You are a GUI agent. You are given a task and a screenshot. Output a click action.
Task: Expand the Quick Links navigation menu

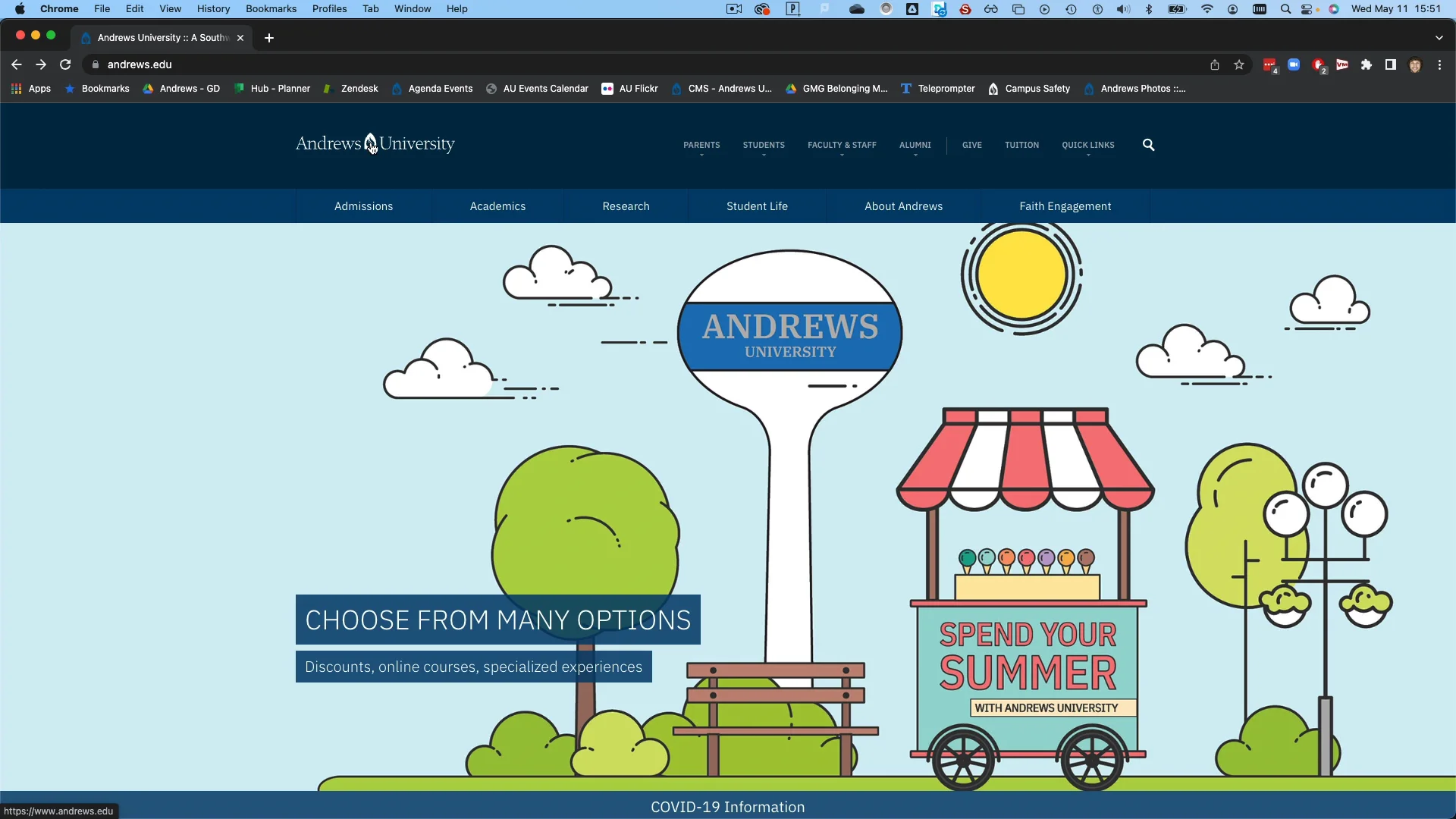1088,145
